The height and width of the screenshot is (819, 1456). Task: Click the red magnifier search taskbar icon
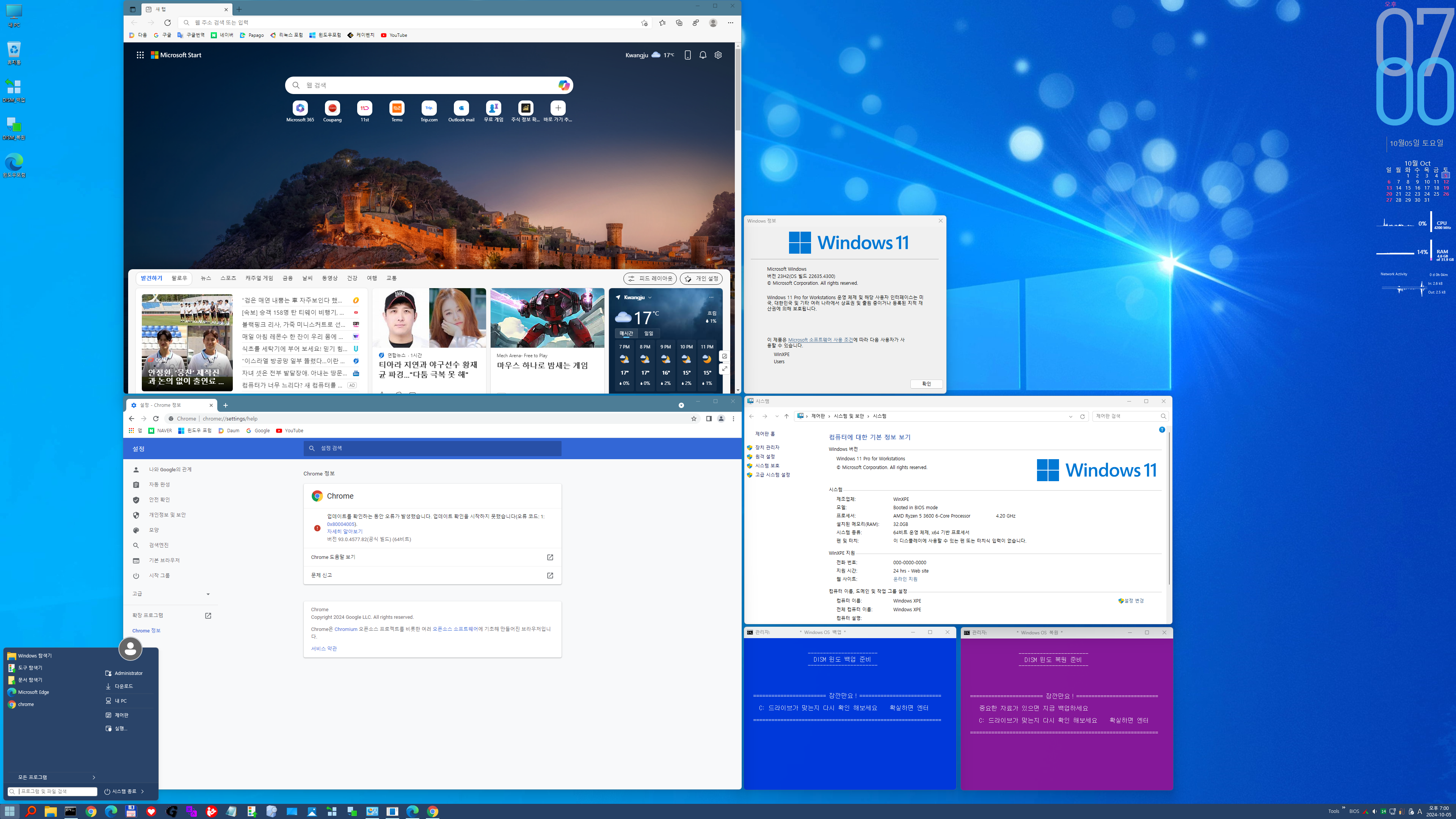[30, 811]
